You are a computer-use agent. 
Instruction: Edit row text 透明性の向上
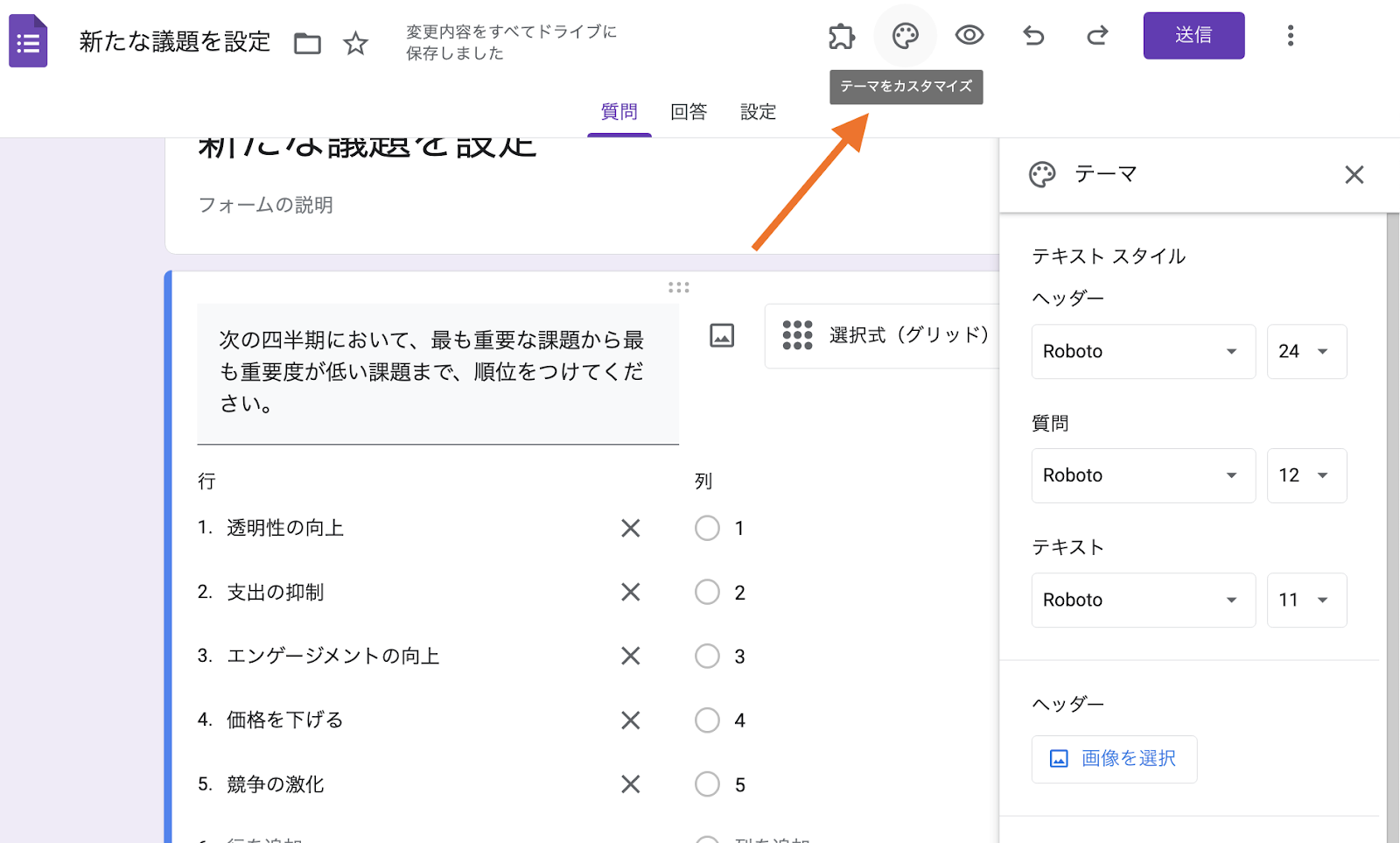pos(285,528)
